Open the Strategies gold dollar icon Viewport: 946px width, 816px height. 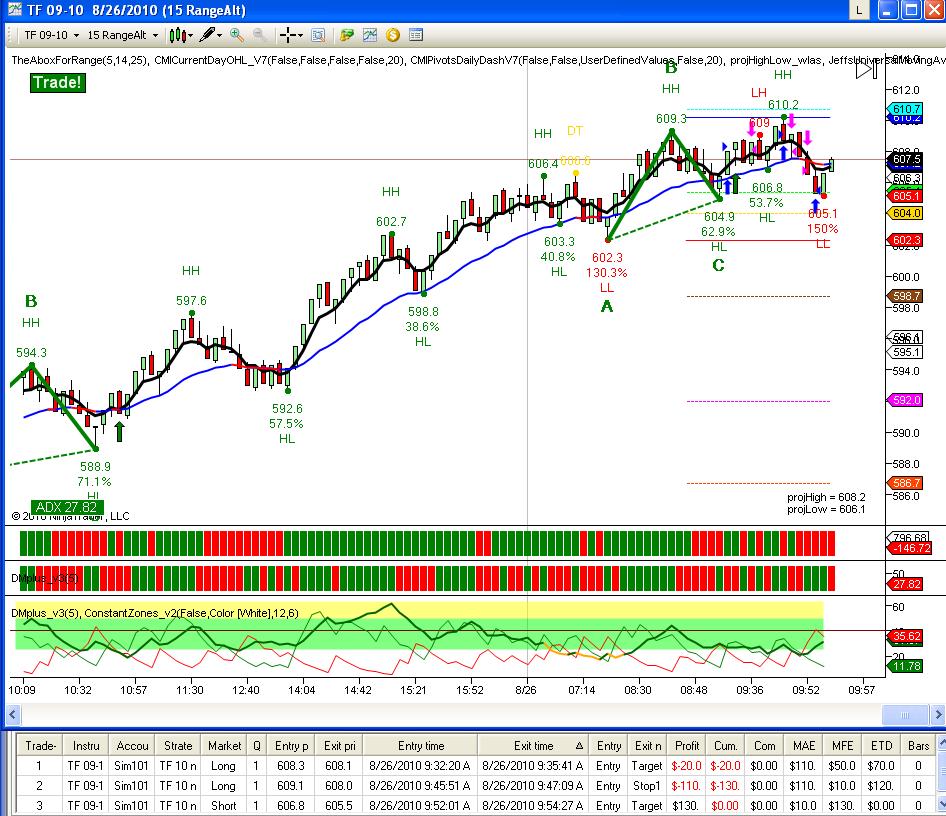pos(393,35)
